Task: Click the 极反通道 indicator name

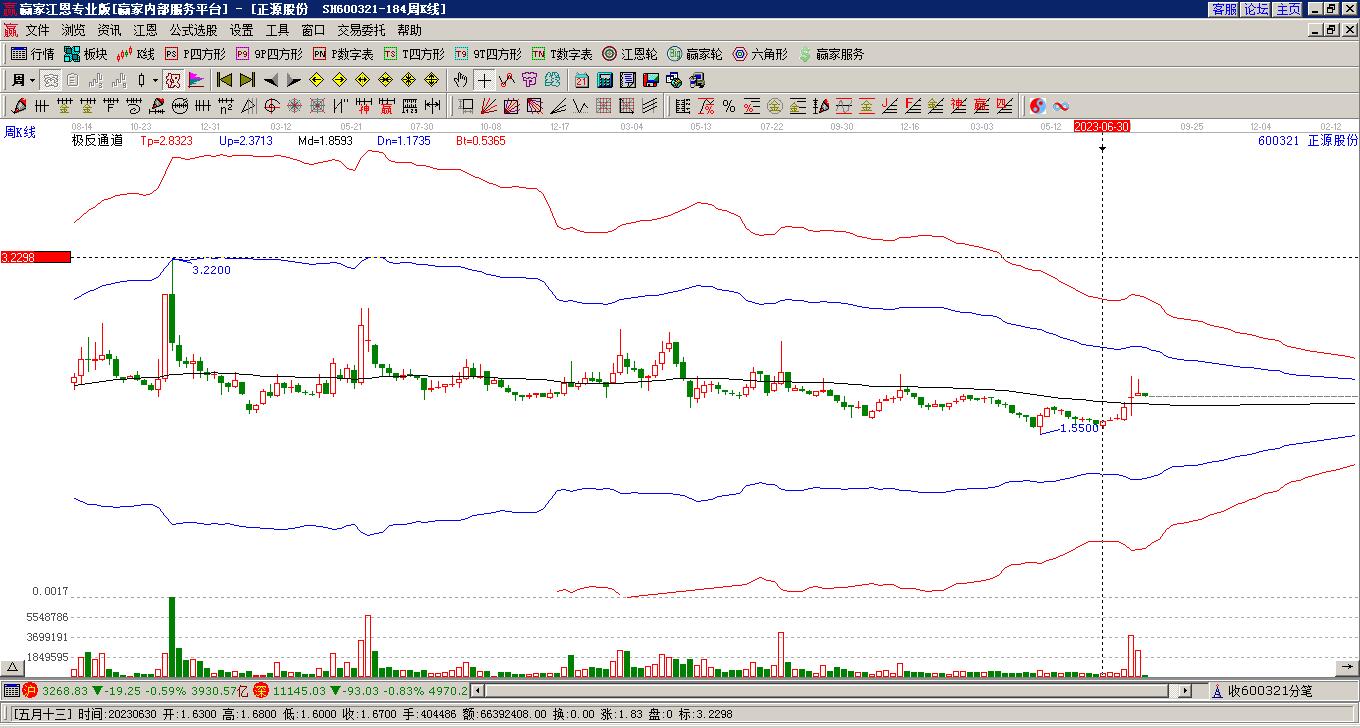Action: click(x=97, y=141)
